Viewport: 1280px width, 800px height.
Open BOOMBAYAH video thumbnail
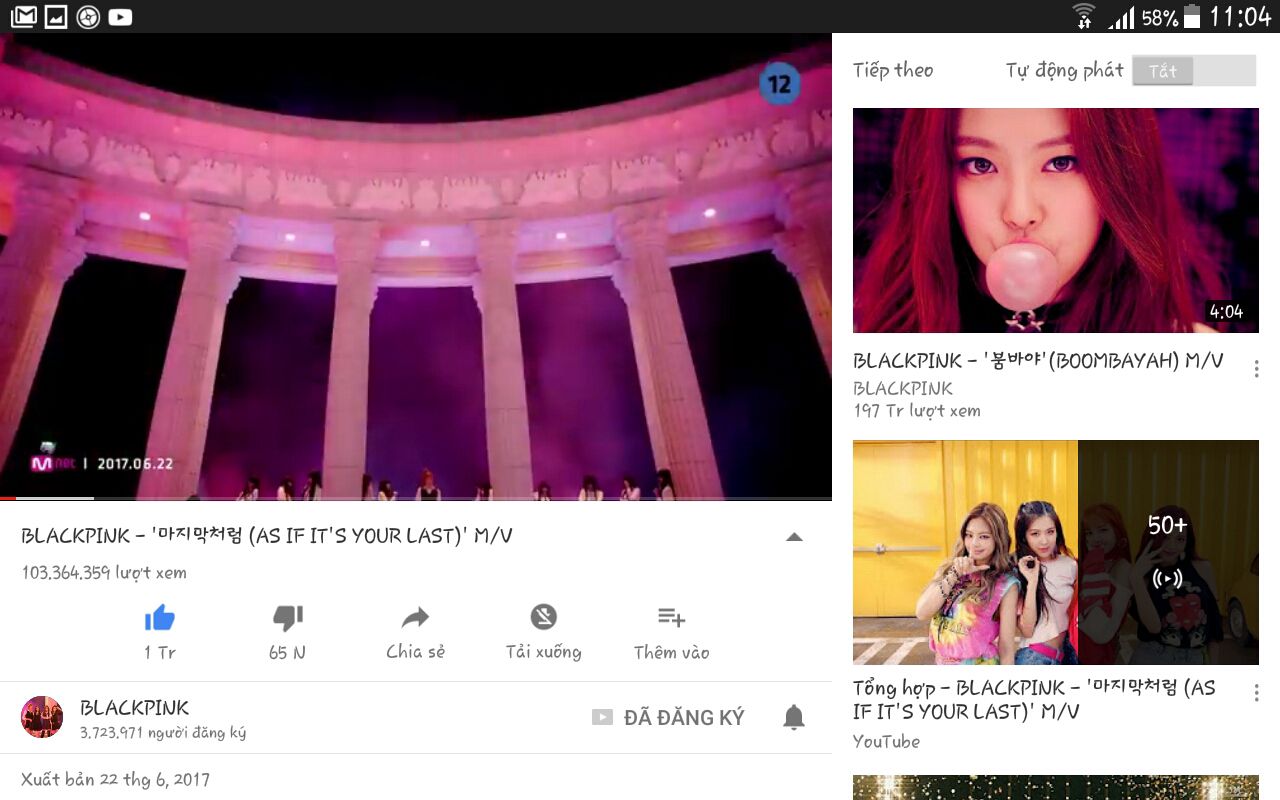tap(1056, 220)
